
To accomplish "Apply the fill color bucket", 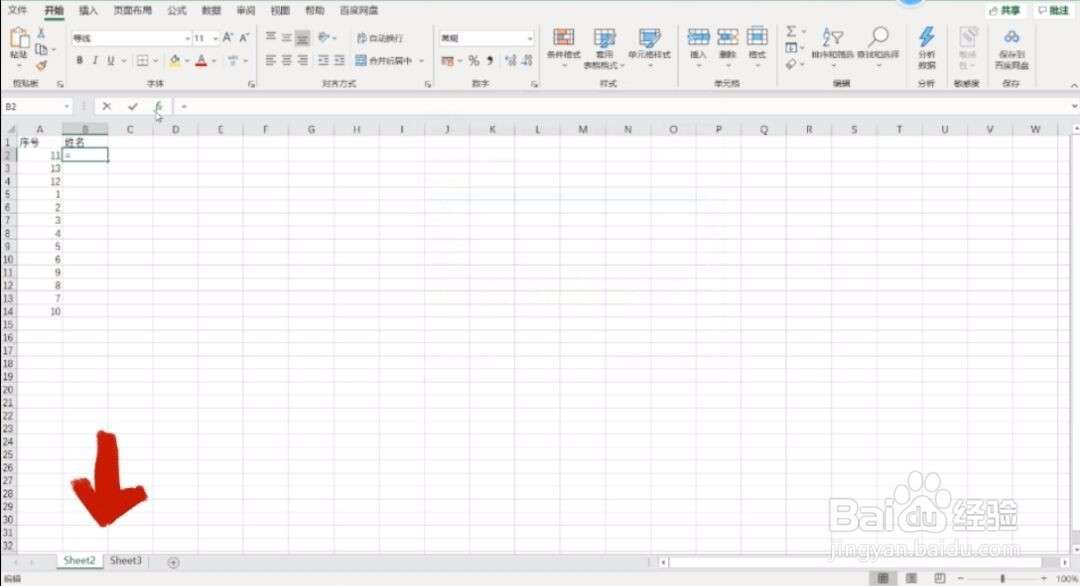I will pos(175,61).
